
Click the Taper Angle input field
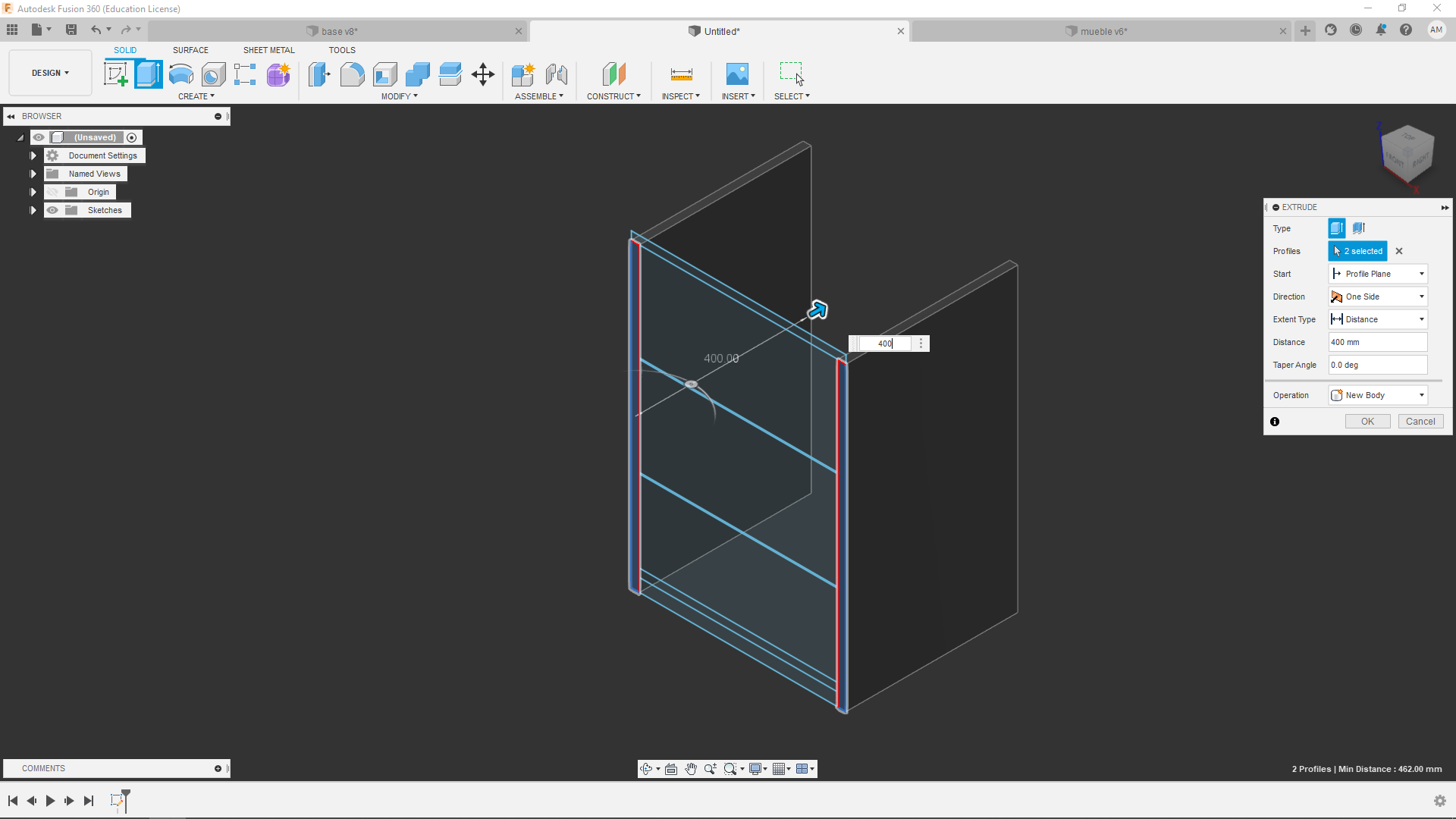pyautogui.click(x=1377, y=365)
